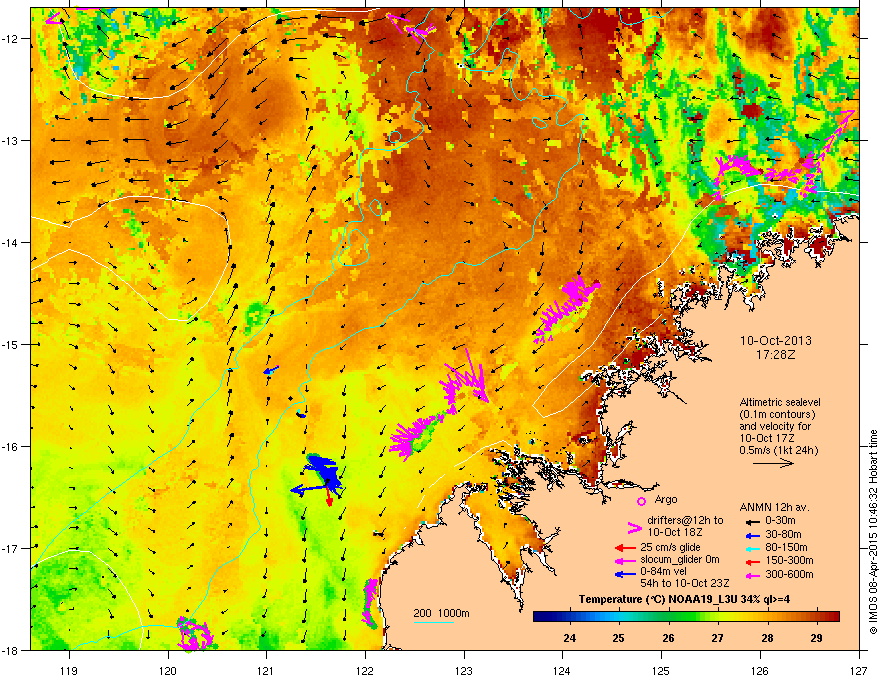Viewport: 880px width, 680px height.
Task: Click the red glider velocity arrow on the map
Action: click(x=329, y=497)
